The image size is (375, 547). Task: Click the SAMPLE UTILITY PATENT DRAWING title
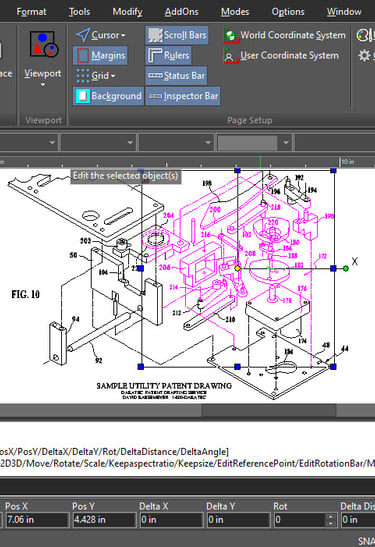point(164,386)
